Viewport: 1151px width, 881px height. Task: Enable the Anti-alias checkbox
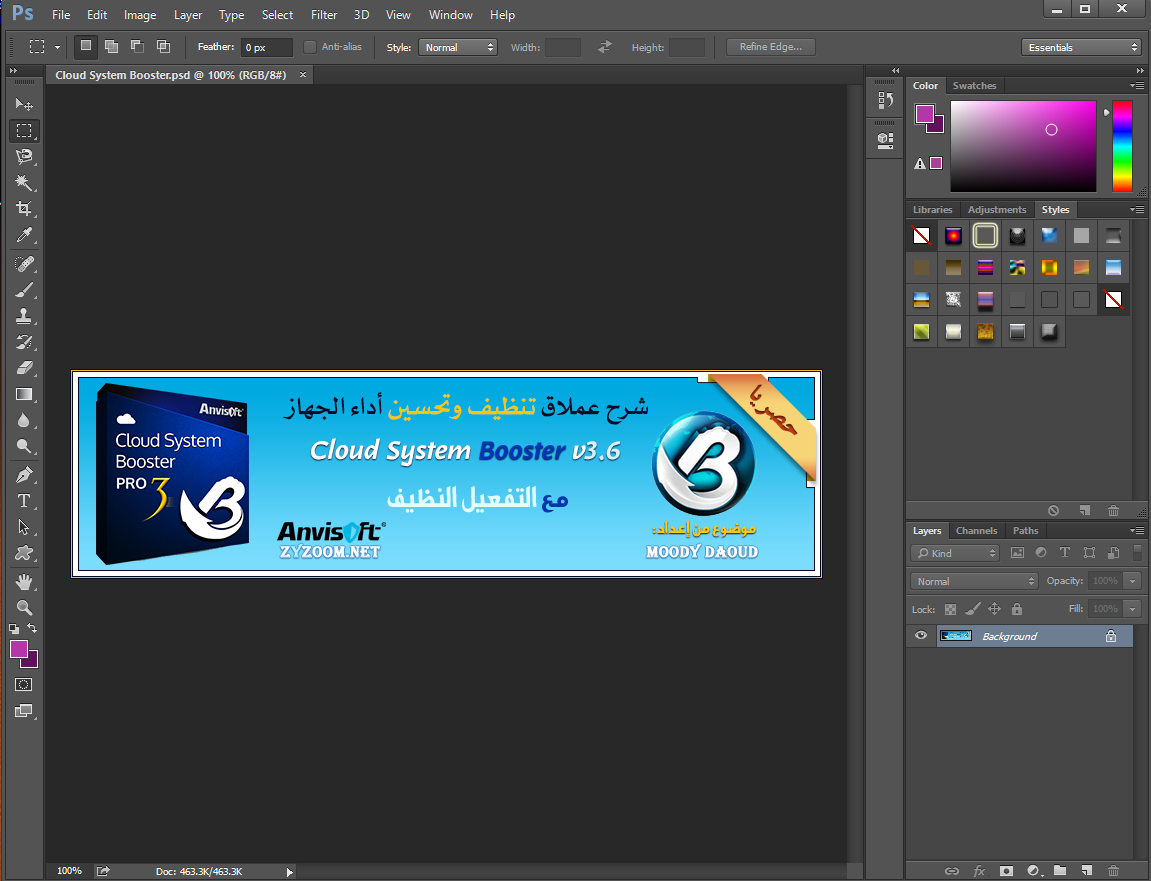(310, 47)
